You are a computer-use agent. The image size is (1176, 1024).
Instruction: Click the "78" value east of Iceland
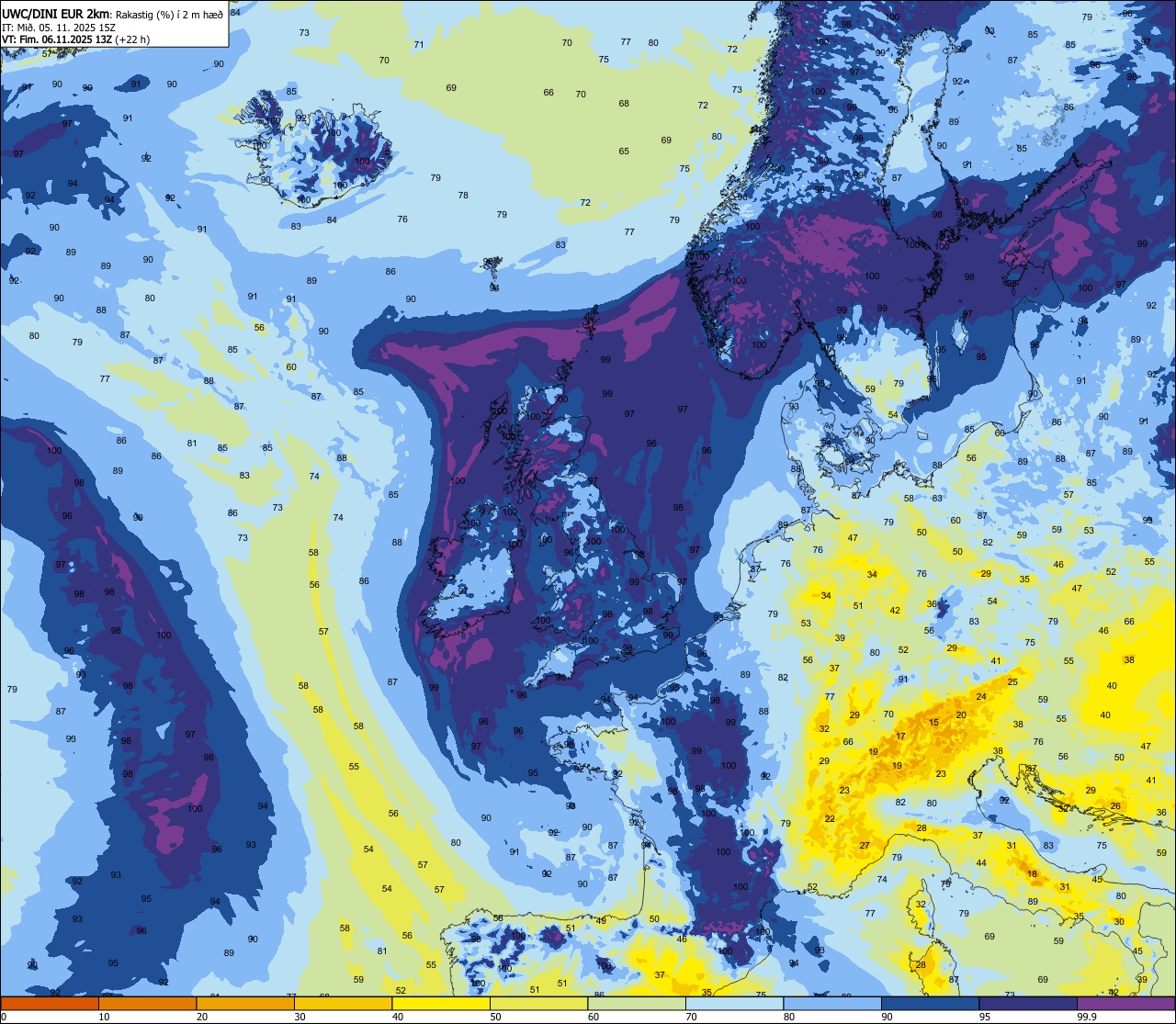coord(463,195)
